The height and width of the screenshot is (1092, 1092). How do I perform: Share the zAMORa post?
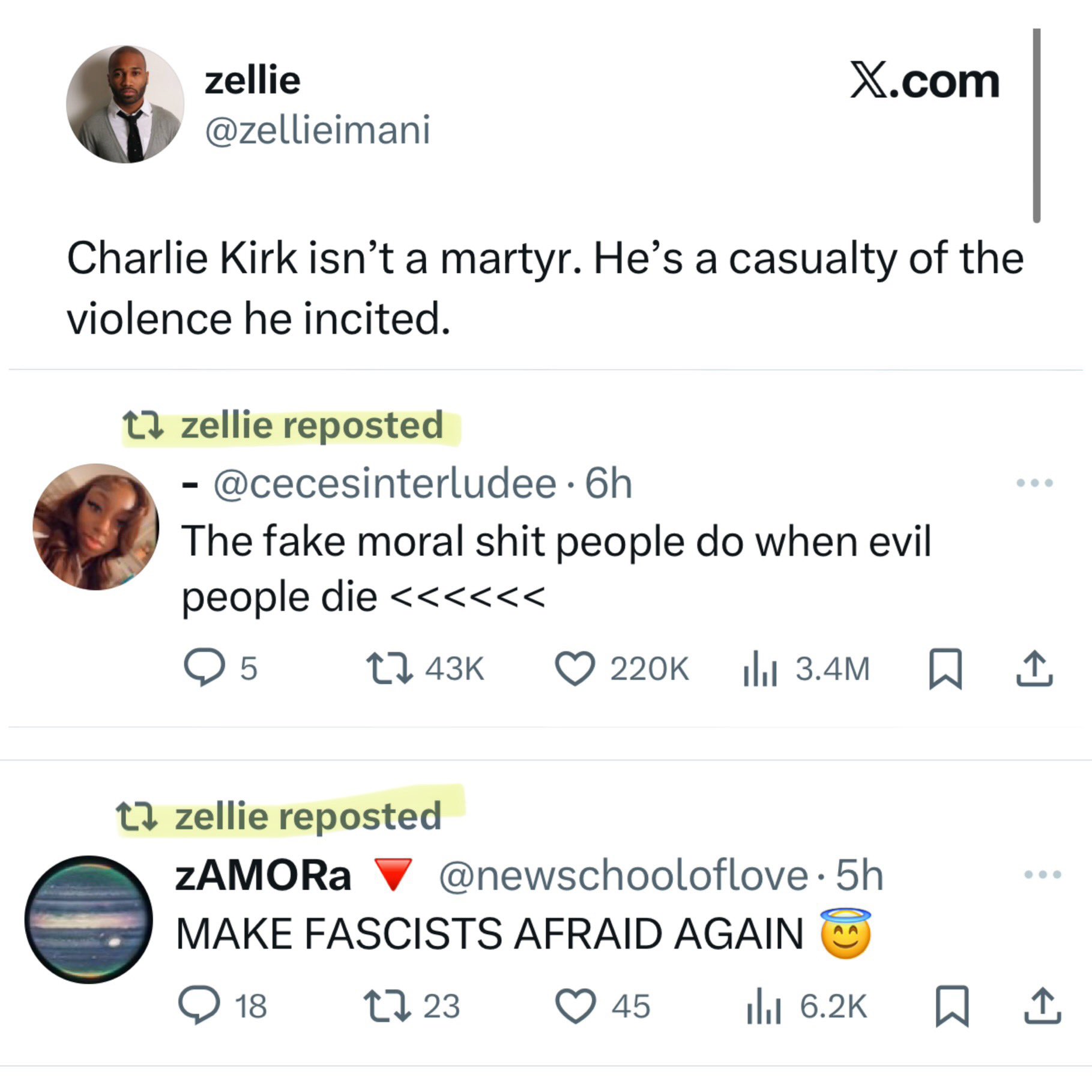[1042, 1006]
